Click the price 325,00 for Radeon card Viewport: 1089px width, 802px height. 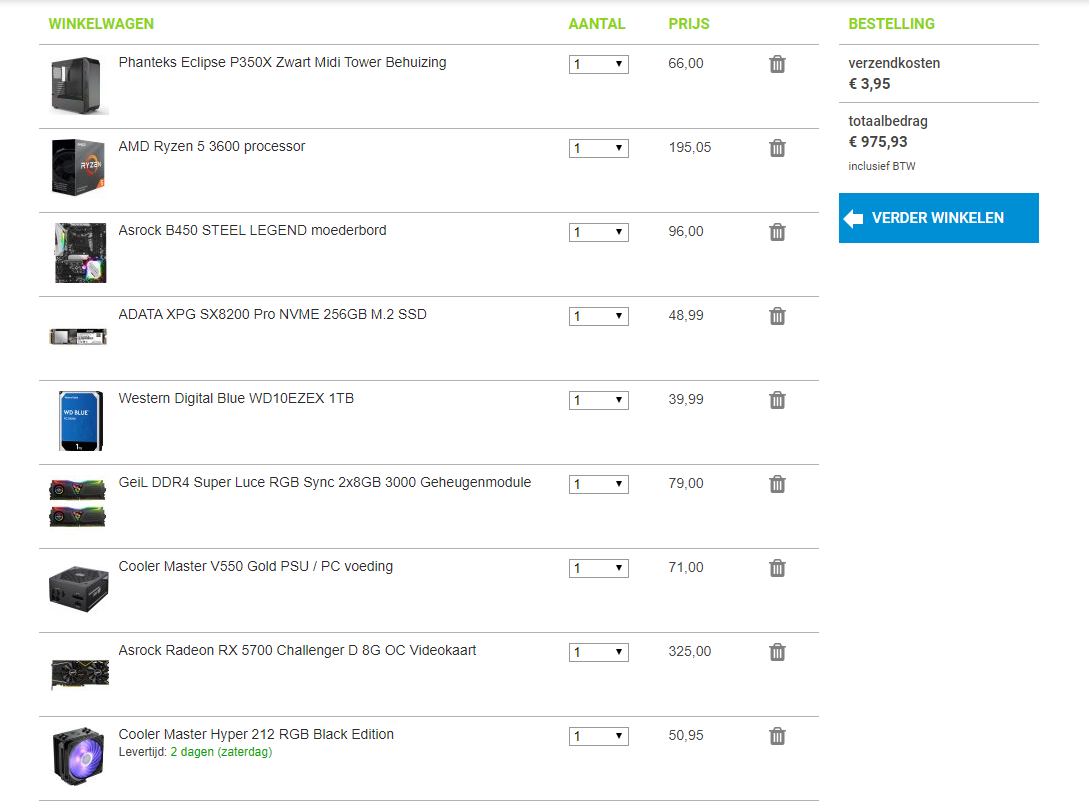click(x=690, y=651)
